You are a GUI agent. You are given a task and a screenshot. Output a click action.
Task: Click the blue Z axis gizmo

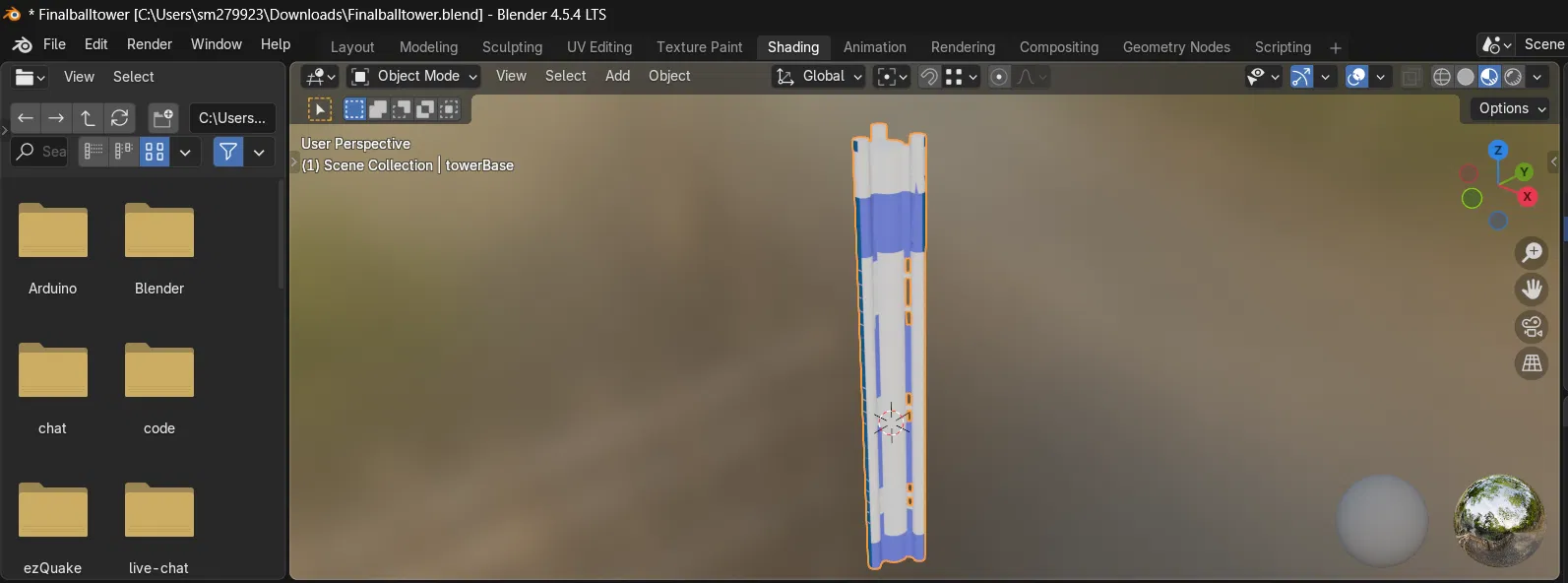coord(1498,151)
